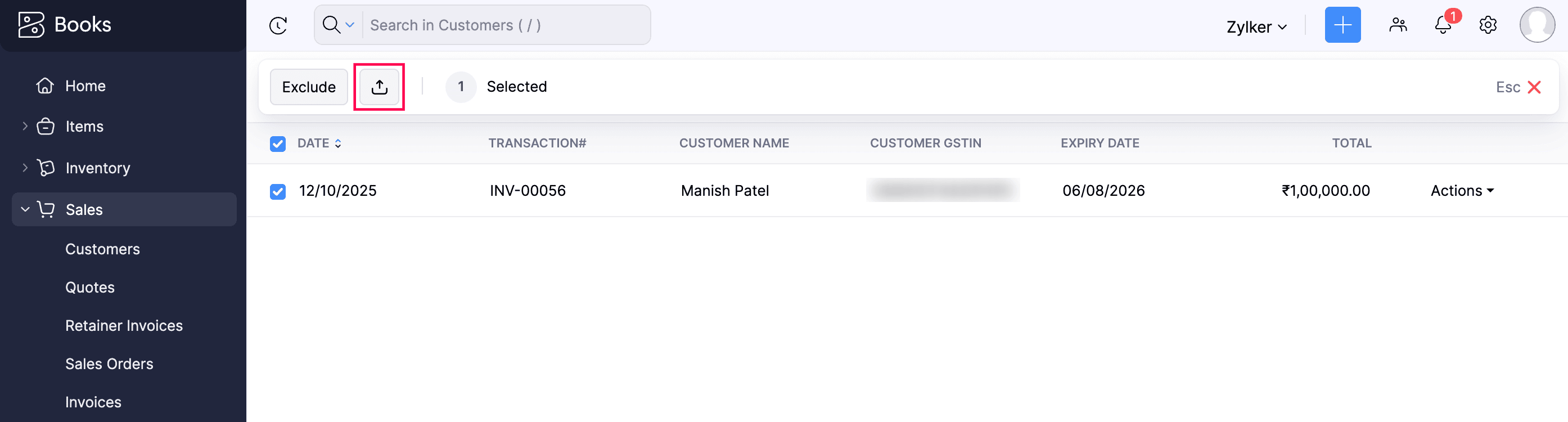Open Actions dropdown for INV-00056
Image resolution: width=1568 pixels, height=422 pixels.
click(1462, 191)
